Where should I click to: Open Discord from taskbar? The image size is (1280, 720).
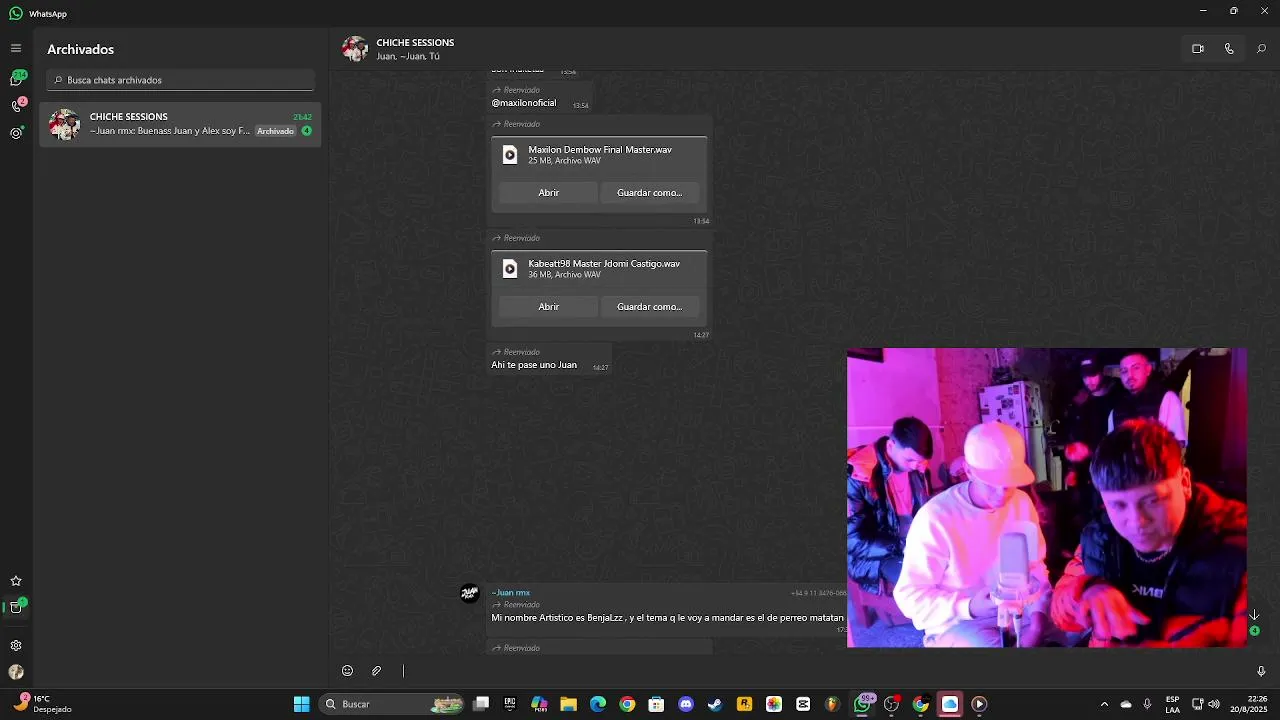(686, 705)
